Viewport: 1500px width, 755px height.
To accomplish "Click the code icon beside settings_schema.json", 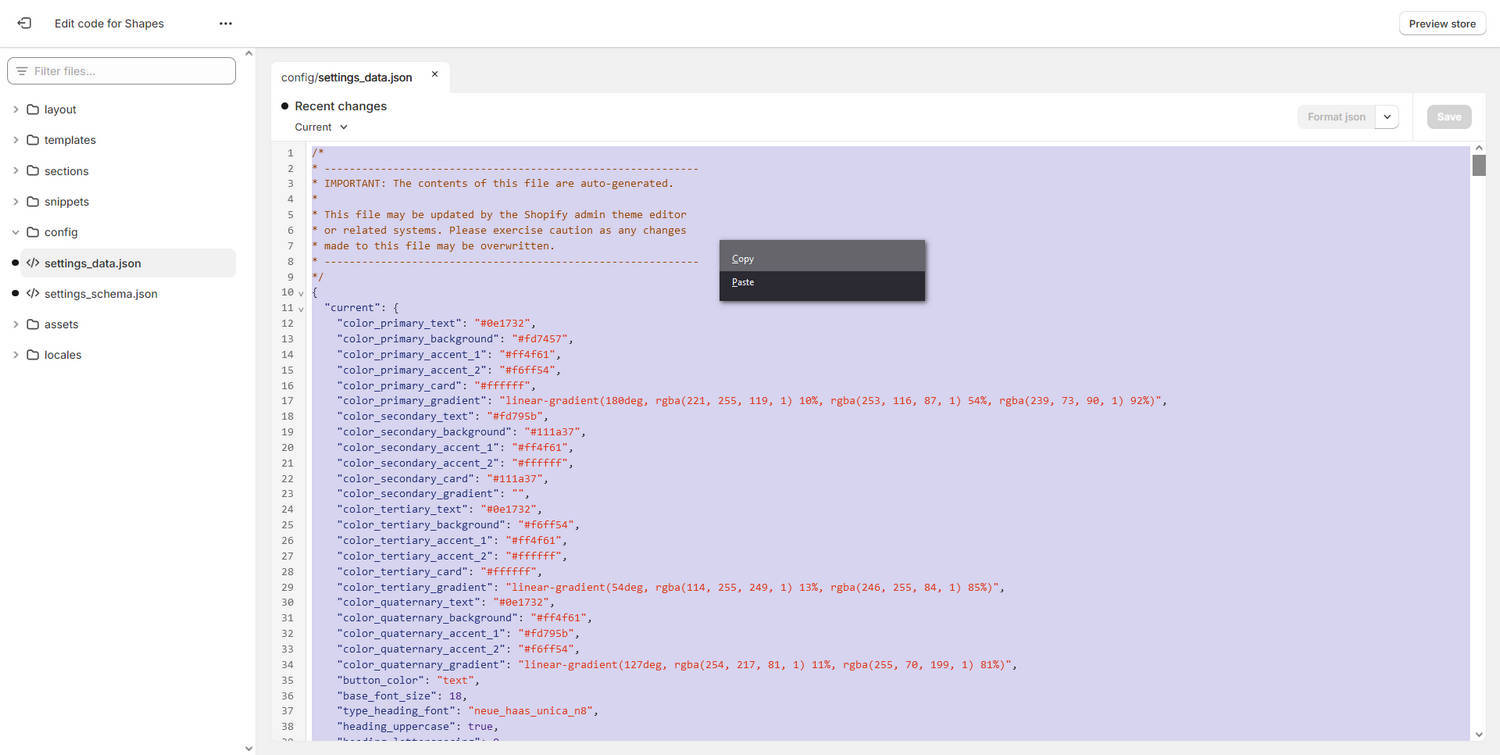I will [x=33, y=294].
